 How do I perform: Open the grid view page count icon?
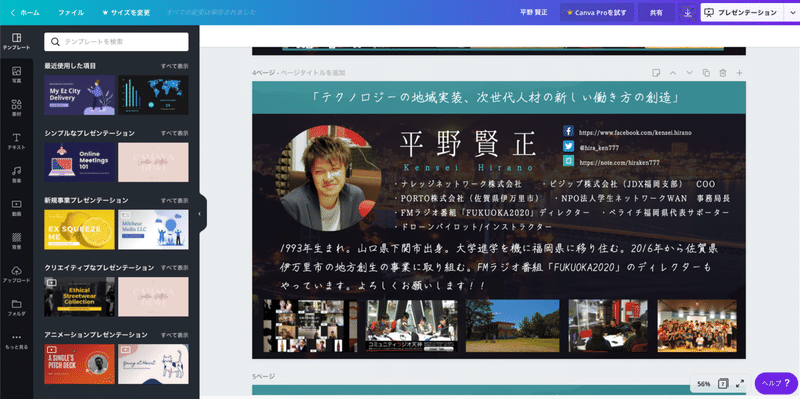(x=722, y=383)
